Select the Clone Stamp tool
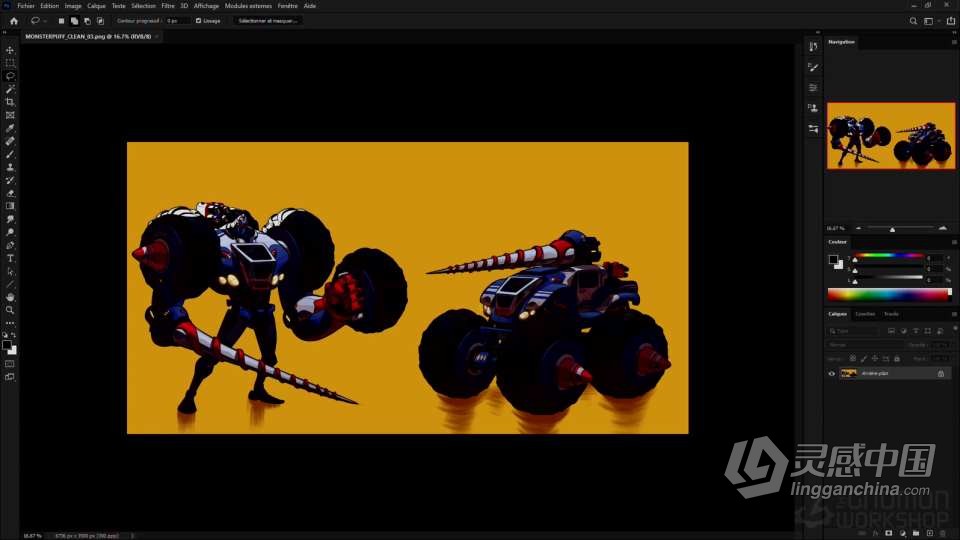 click(x=10, y=167)
